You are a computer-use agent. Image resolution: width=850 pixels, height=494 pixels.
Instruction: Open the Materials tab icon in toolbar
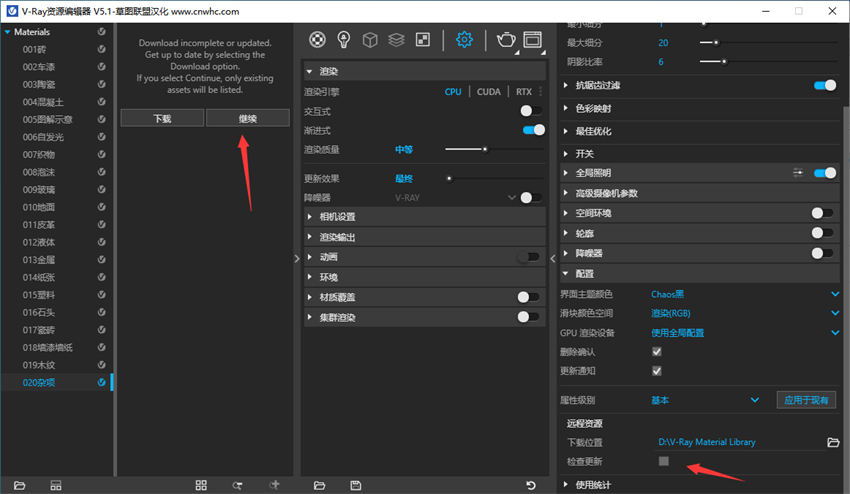[317, 40]
